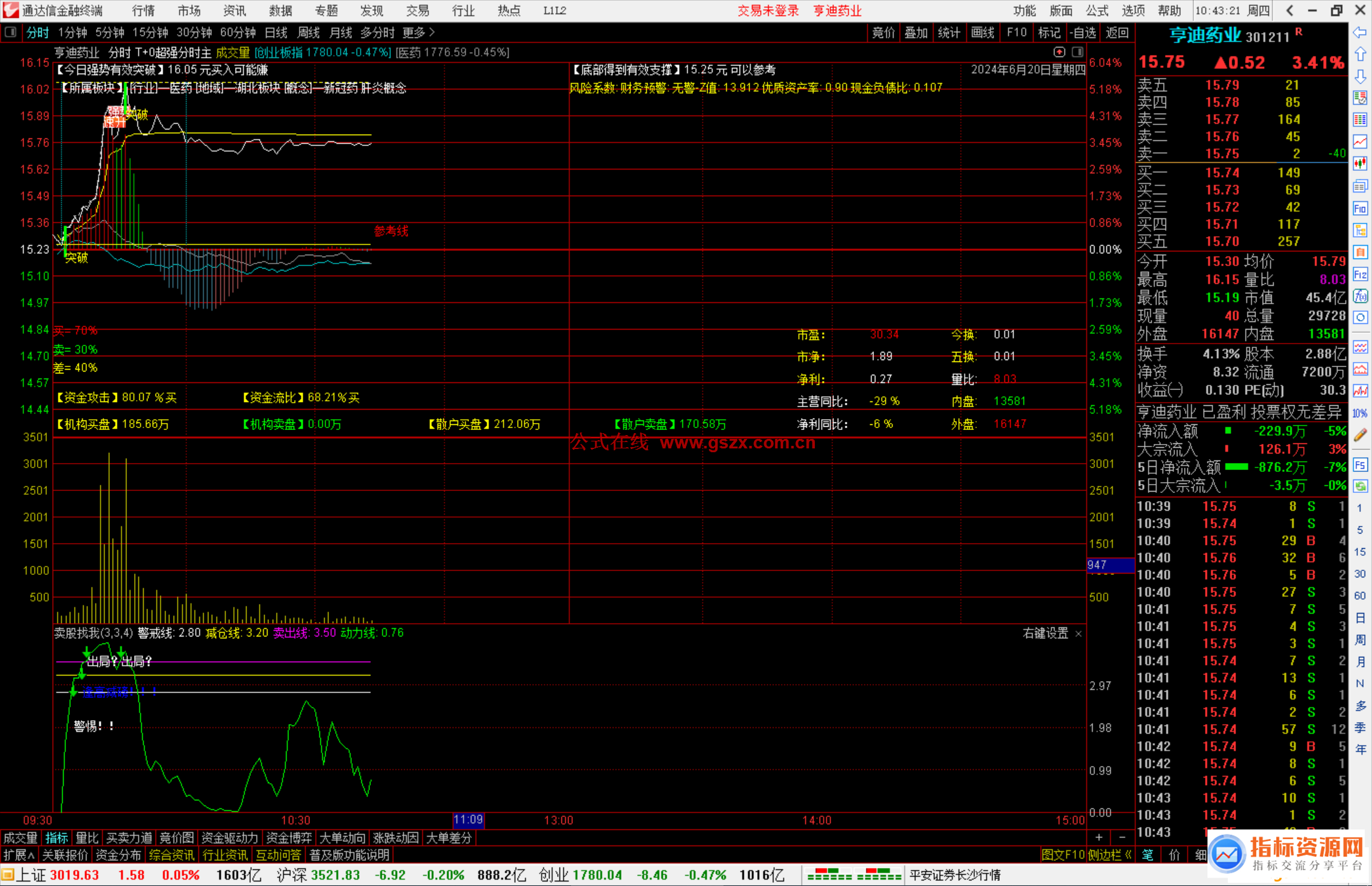Click the green 5日净流入额 progress bar

pyautogui.click(x=1236, y=467)
